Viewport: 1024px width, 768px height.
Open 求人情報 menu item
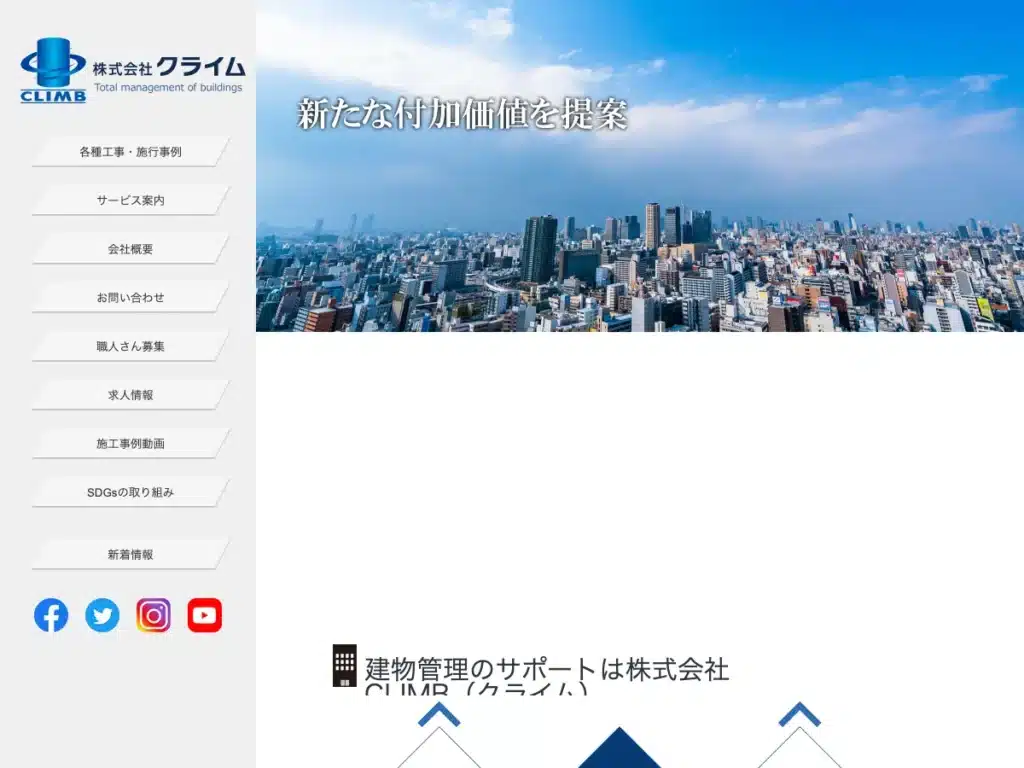click(x=131, y=395)
